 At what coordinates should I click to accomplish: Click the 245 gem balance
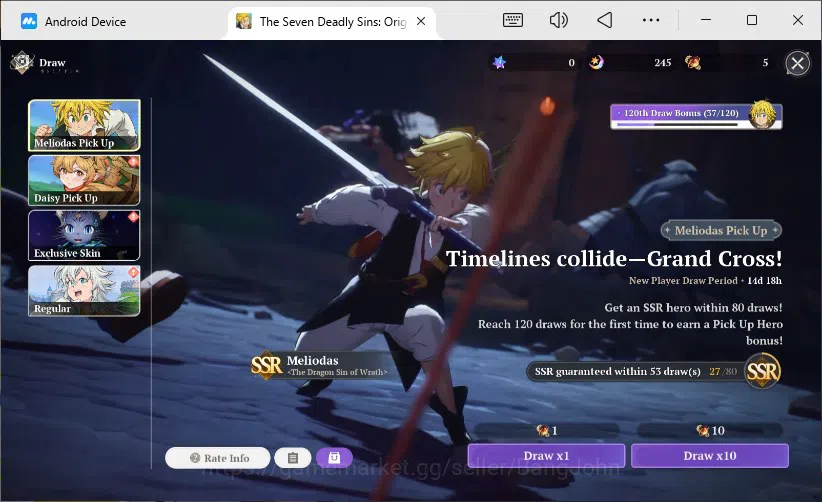coord(663,63)
